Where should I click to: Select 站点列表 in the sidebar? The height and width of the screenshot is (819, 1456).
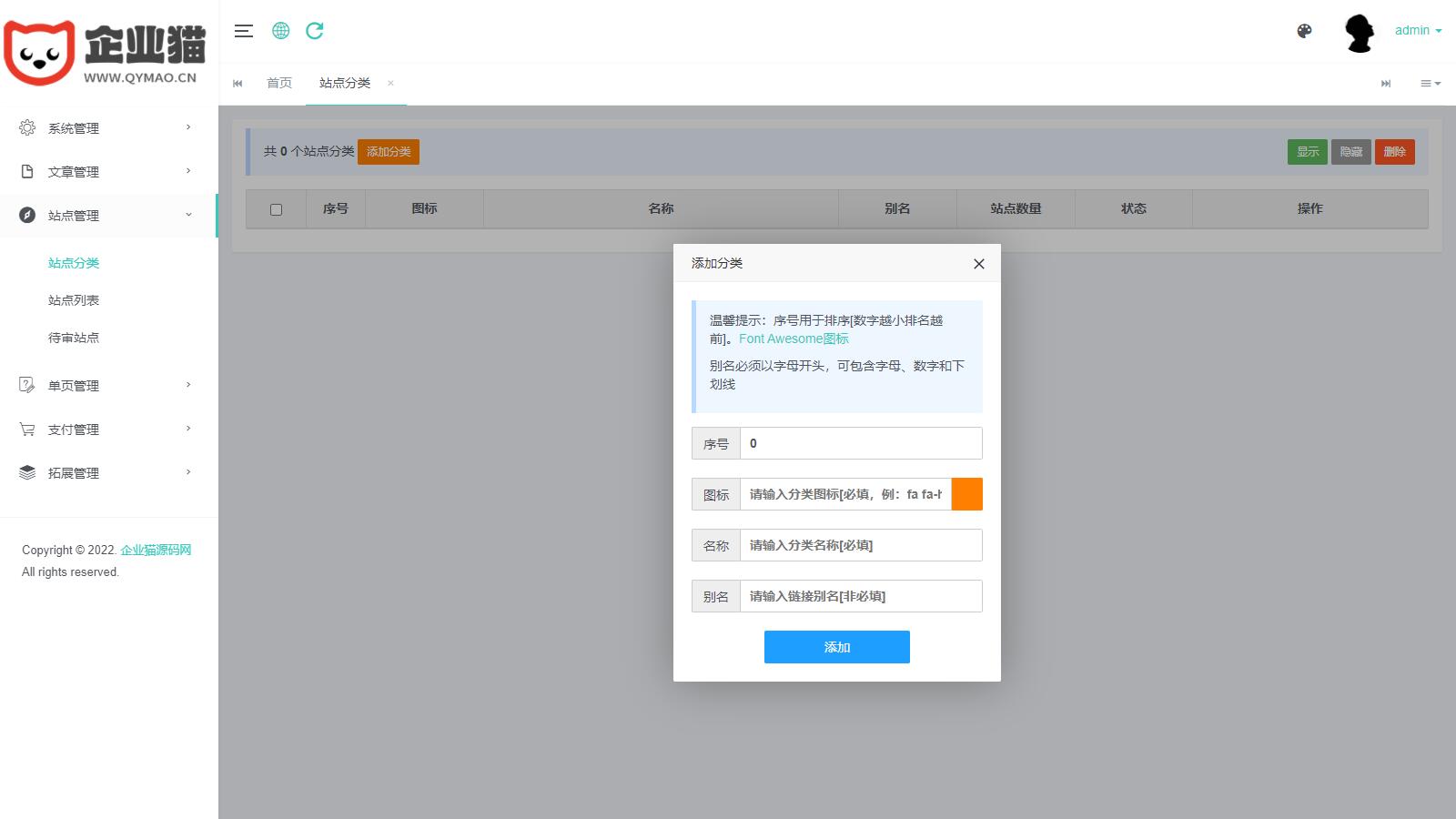(74, 300)
